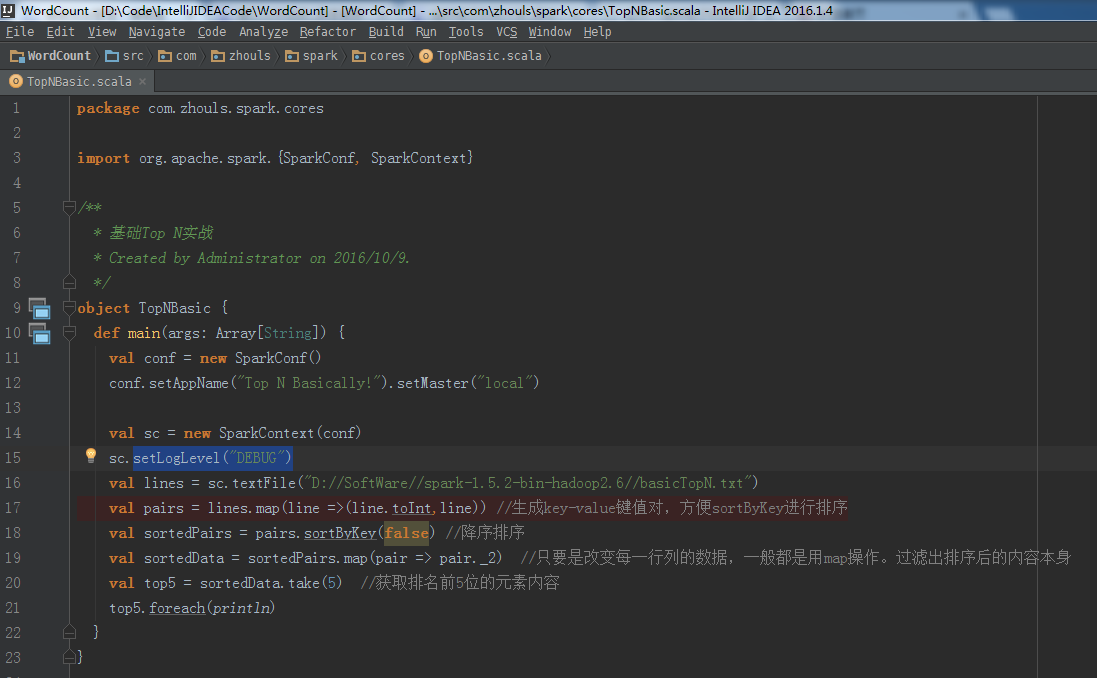Toggle the fold end marker at line 23
Image resolution: width=1097 pixels, height=678 pixels.
[x=69, y=656]
